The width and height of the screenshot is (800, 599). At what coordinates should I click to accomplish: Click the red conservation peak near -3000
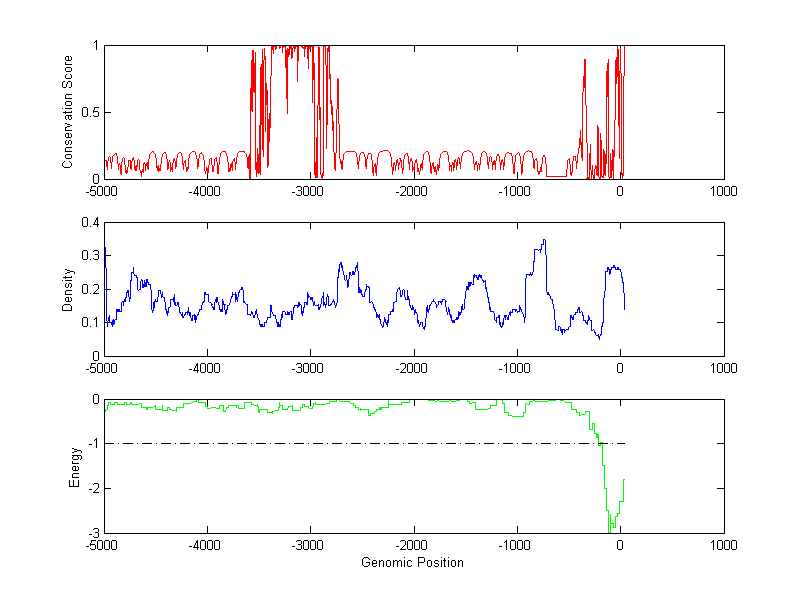(300, 48)
